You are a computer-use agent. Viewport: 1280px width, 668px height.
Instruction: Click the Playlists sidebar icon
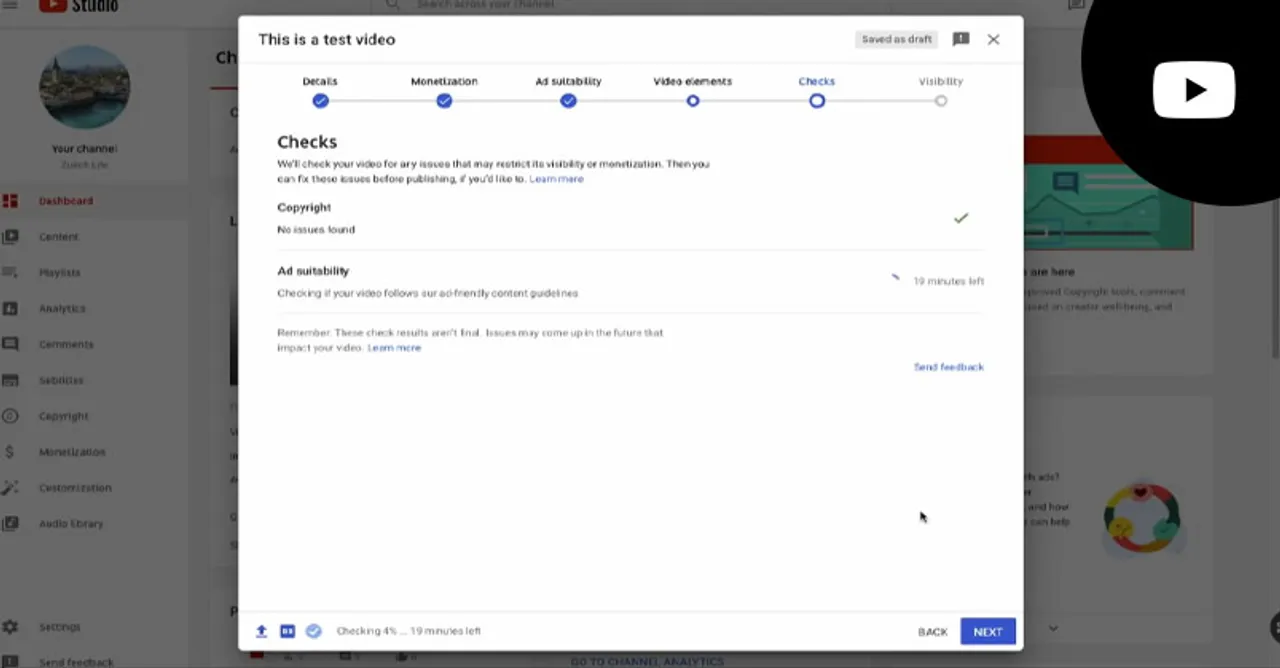tap(10, 272)
